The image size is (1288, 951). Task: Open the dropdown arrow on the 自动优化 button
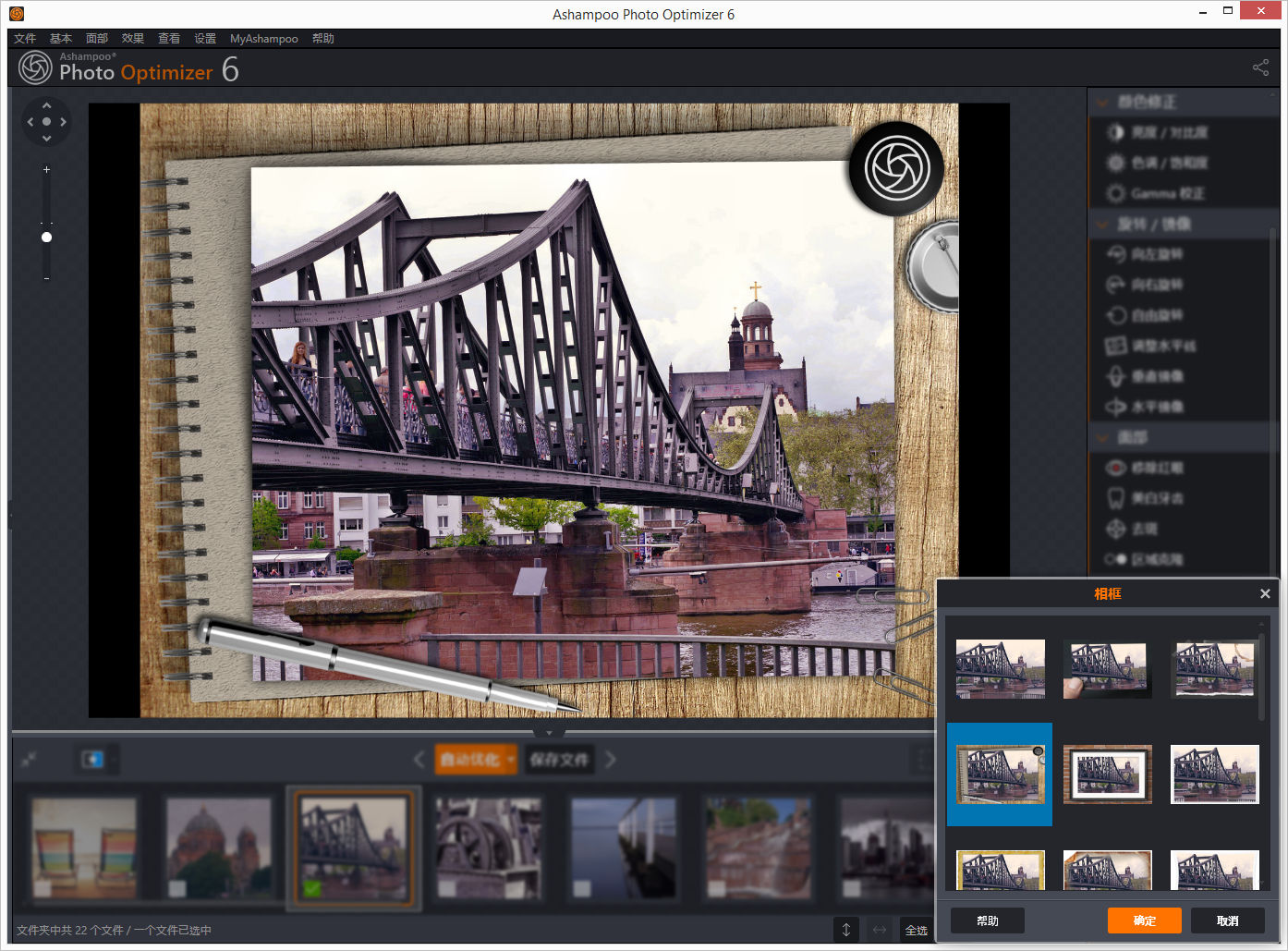point(510,760)
